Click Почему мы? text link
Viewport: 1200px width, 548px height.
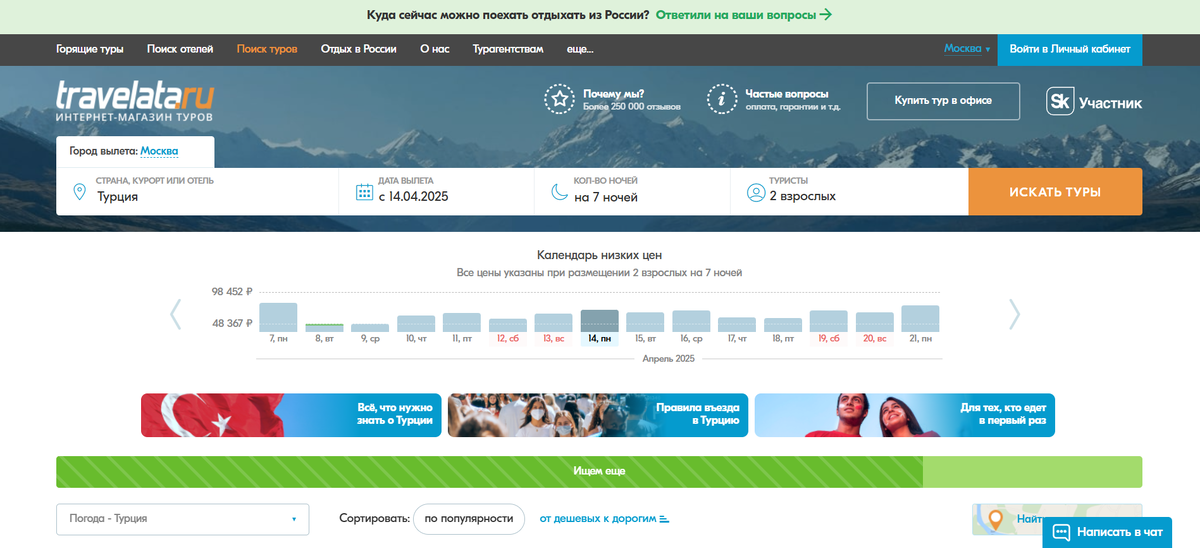614,93
